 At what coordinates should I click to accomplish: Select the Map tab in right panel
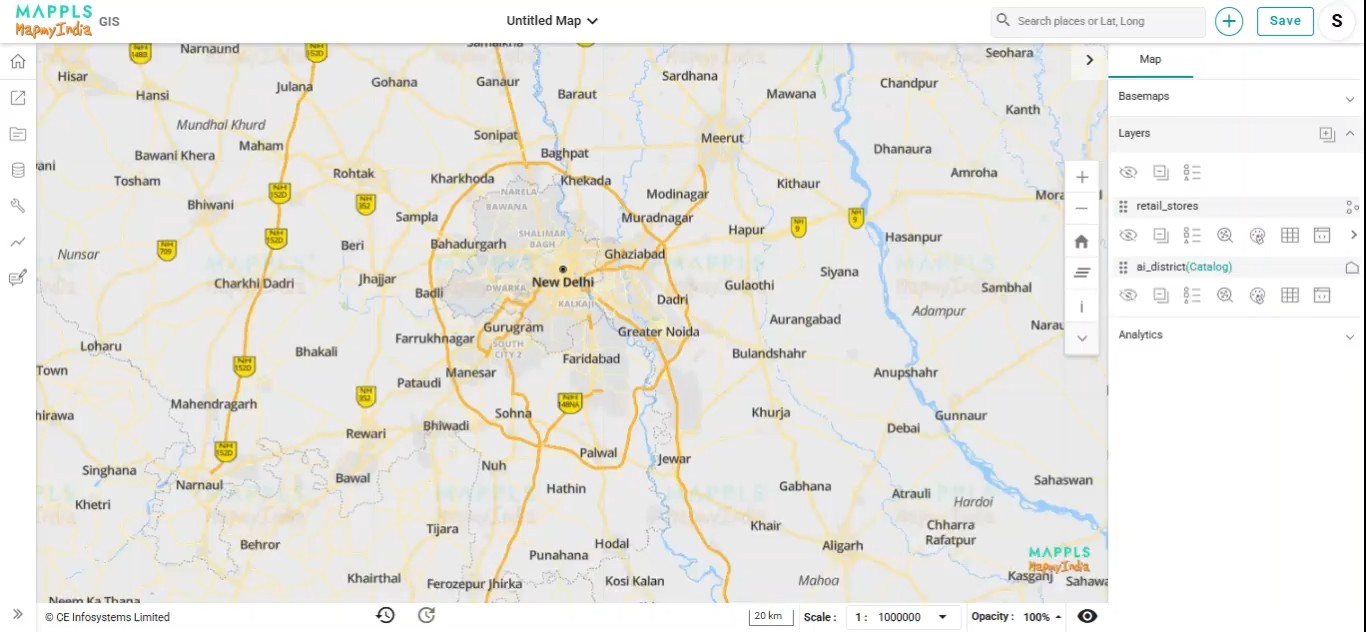(1150, 60)
